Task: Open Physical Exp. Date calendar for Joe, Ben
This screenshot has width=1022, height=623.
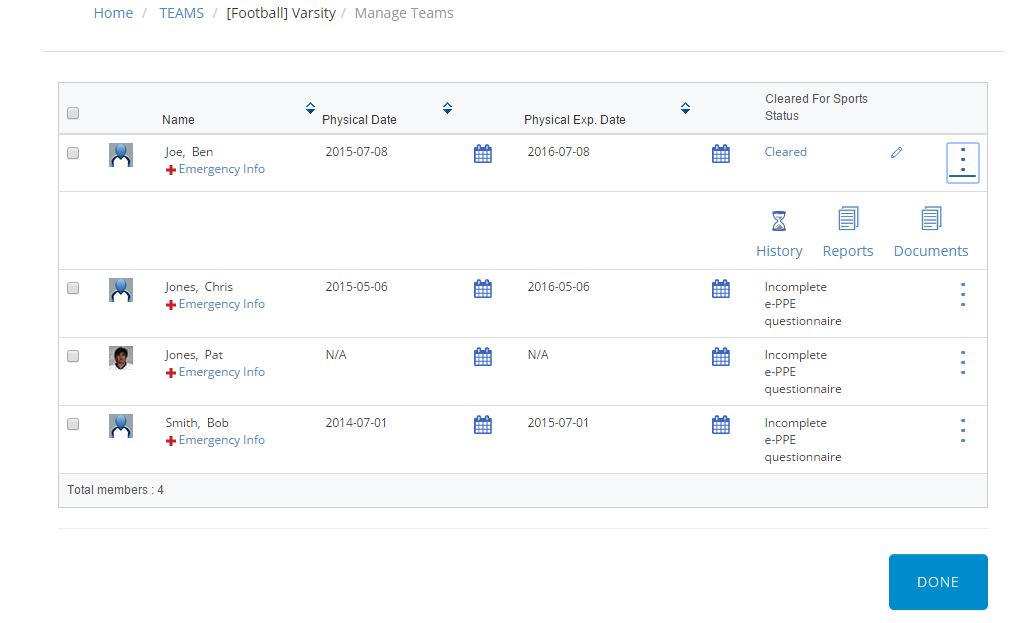Action: coord(721,154)
